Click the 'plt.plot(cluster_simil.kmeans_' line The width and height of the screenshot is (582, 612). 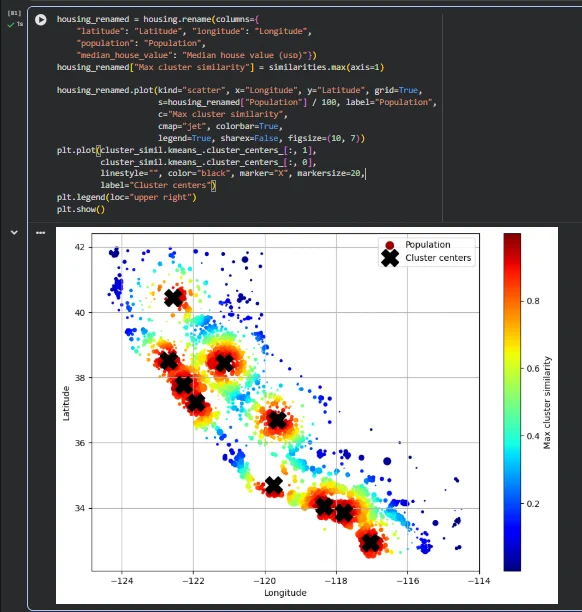(187, 150)
